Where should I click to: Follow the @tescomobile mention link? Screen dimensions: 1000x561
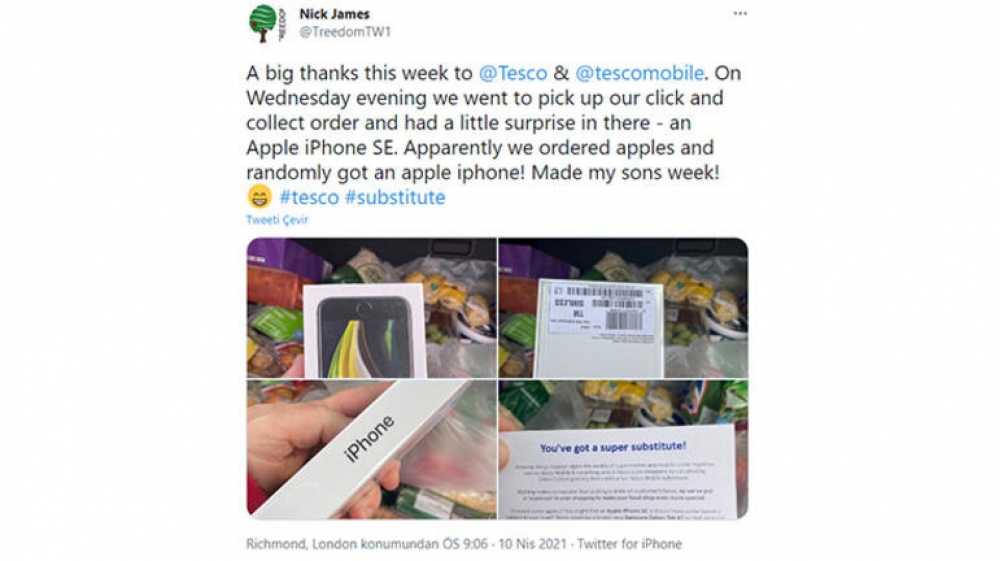[x=640, y=73]
